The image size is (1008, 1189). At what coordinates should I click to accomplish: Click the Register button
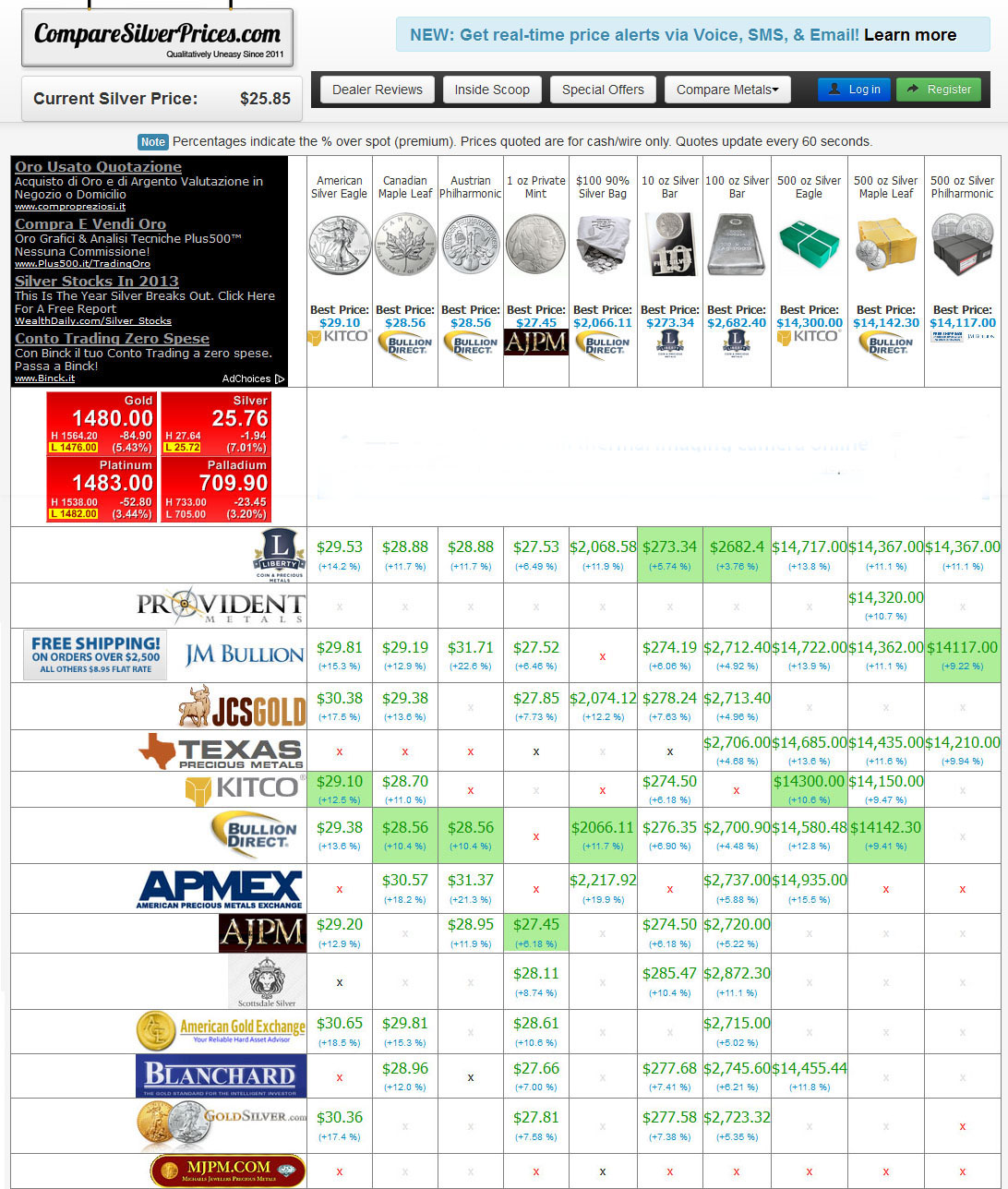pos(938,90)
